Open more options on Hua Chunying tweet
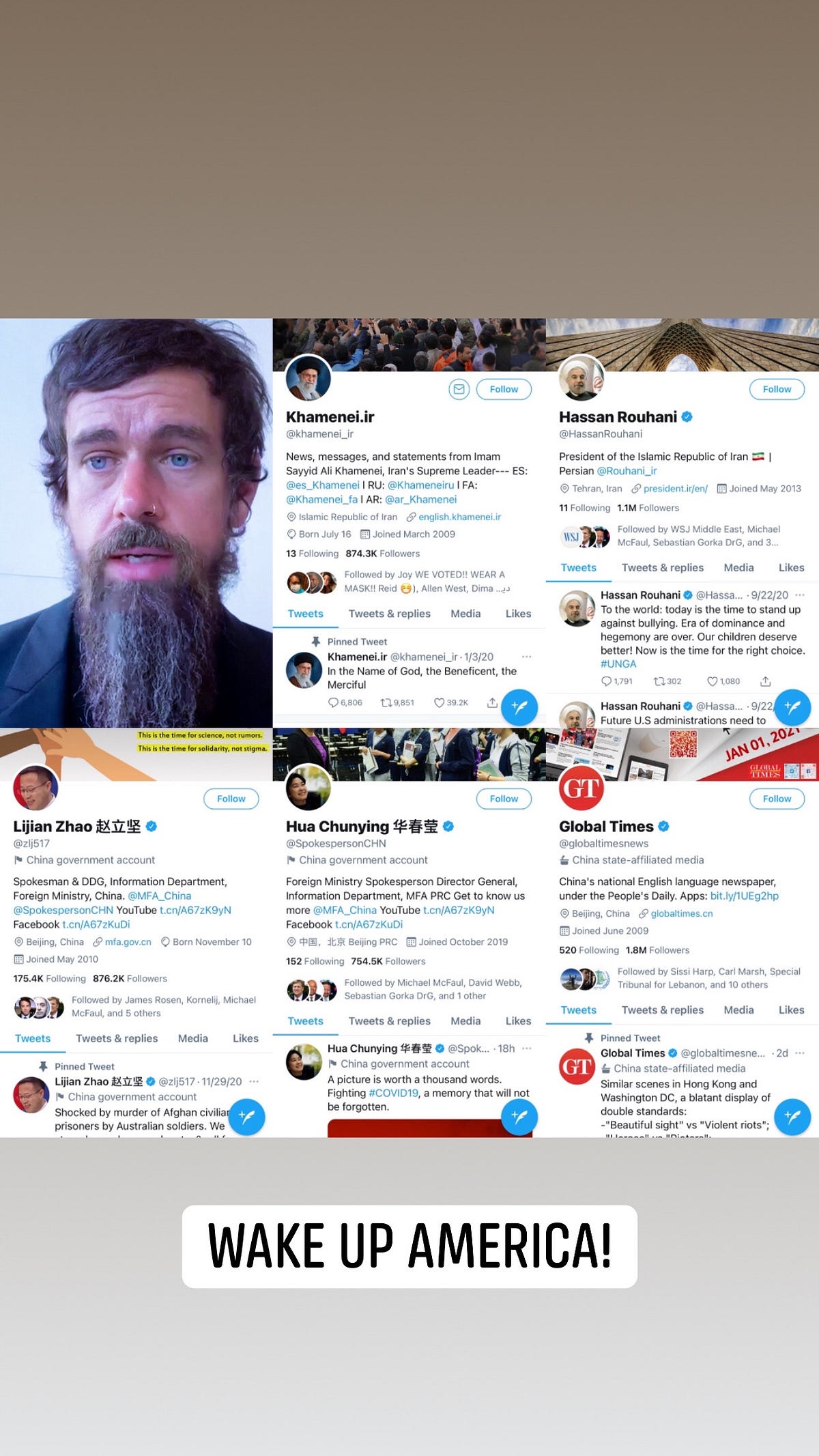 coord(527,1048)
